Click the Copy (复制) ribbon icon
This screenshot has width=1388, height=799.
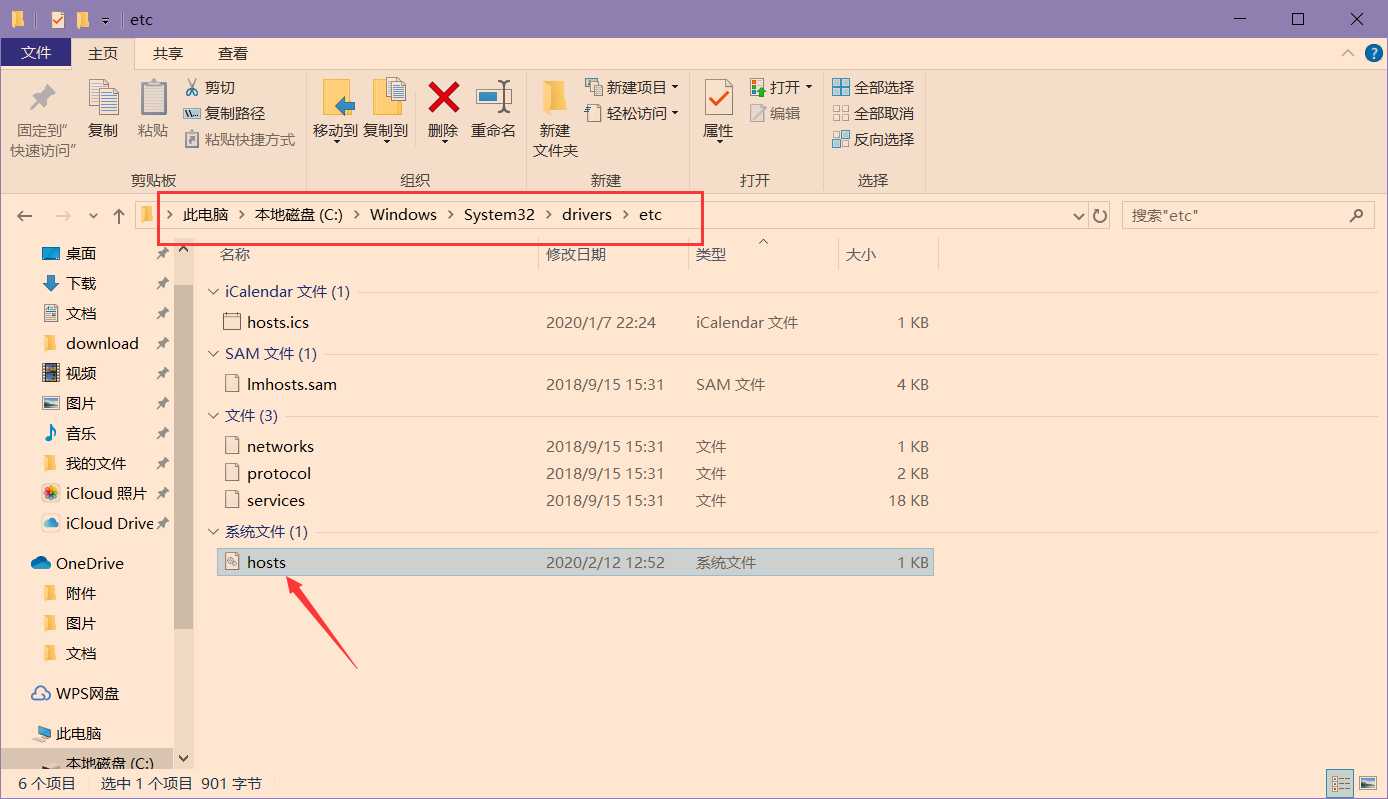(x=103, y=98)
